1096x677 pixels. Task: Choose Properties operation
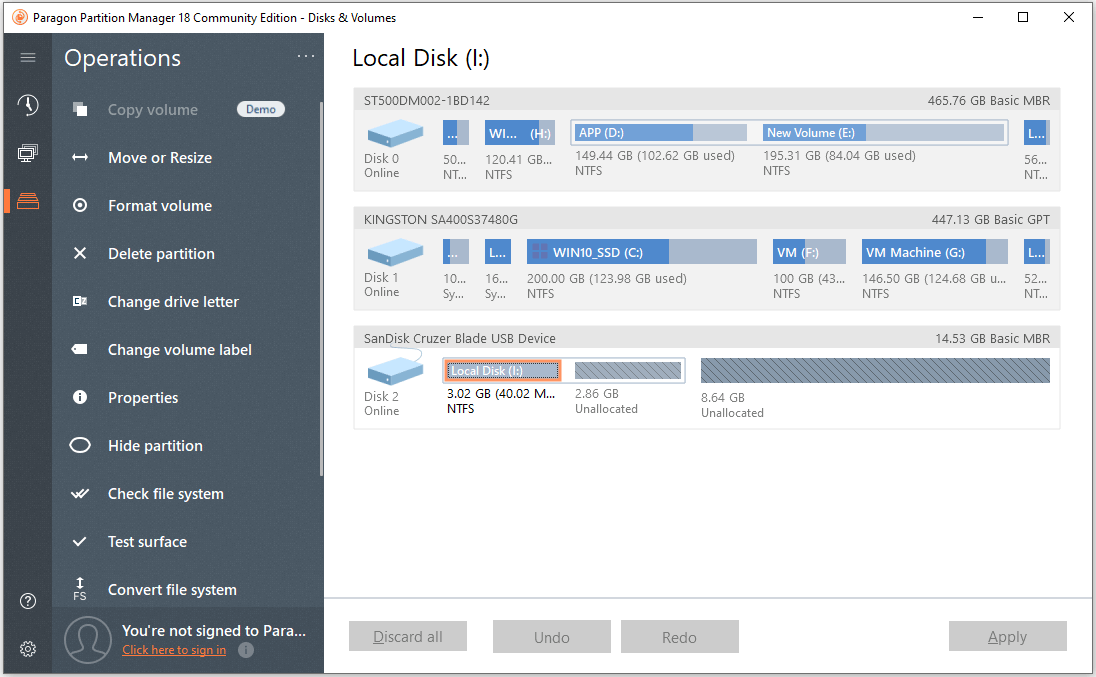tap(143, 398)
